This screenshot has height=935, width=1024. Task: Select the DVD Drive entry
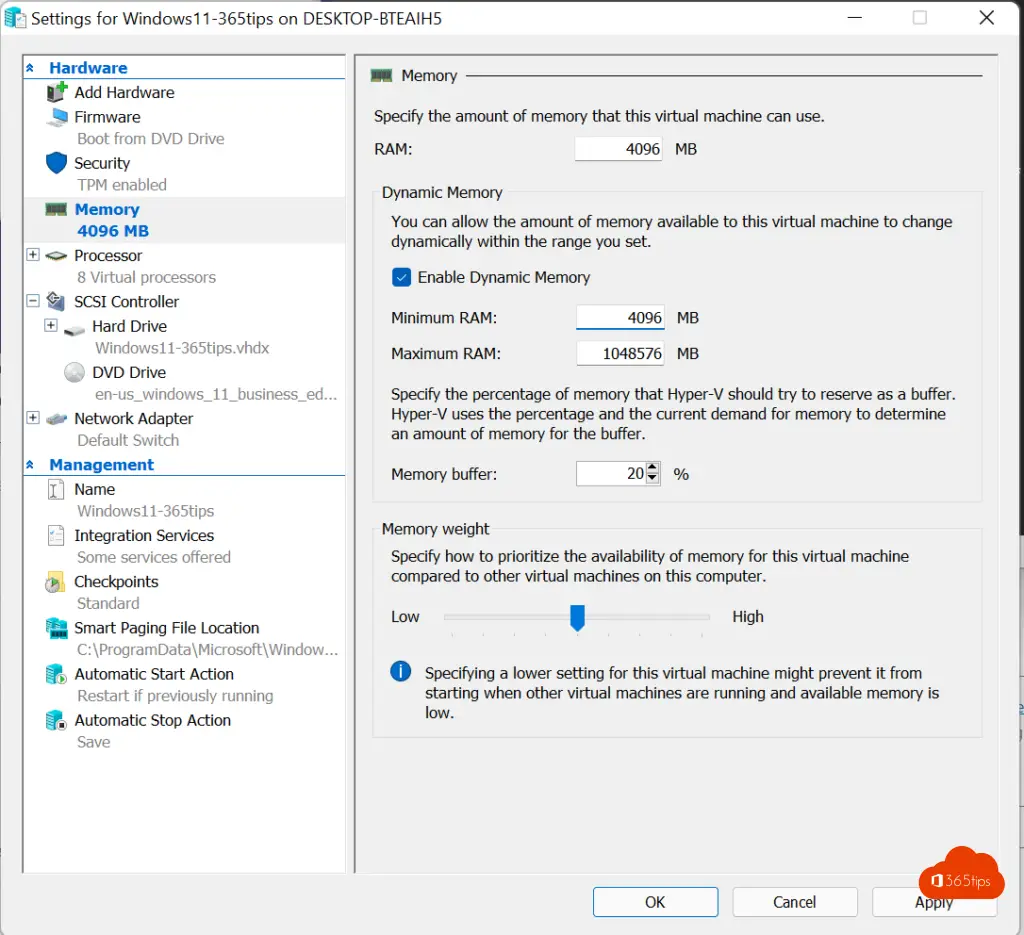pos(129,373)
